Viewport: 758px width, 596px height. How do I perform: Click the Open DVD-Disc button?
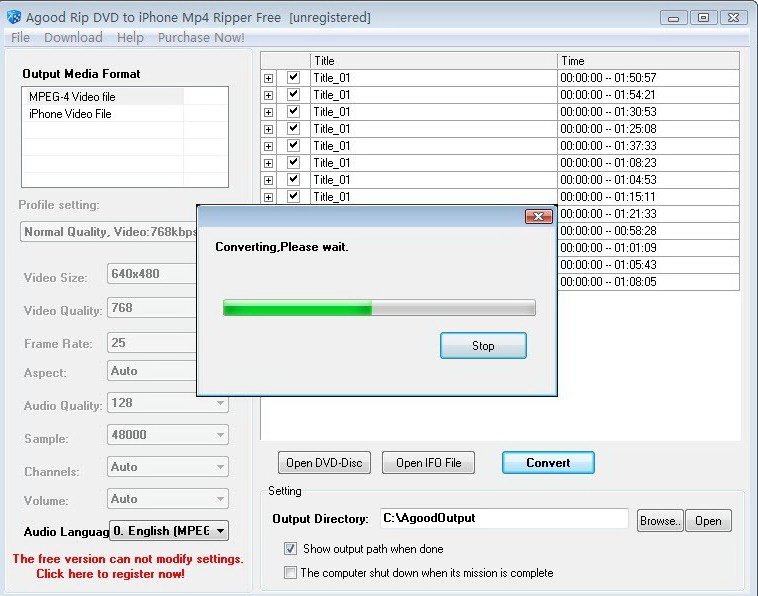(x=324, y=463)
